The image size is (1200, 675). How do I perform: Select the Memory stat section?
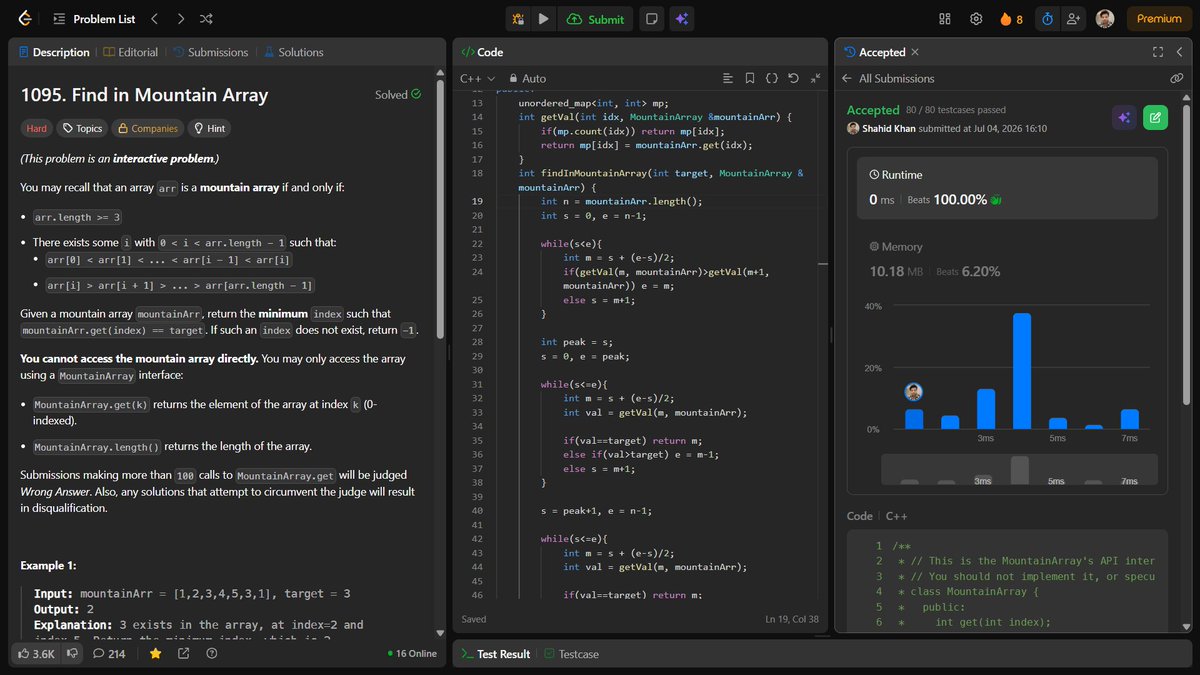1007,259
